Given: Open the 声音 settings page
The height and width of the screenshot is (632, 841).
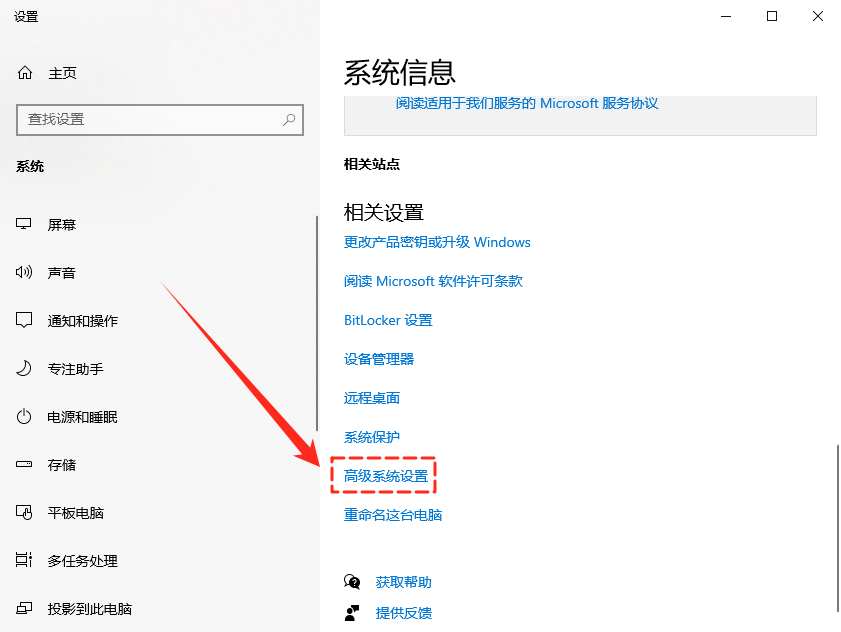Looking at the screenshot, I should point(62,273).
